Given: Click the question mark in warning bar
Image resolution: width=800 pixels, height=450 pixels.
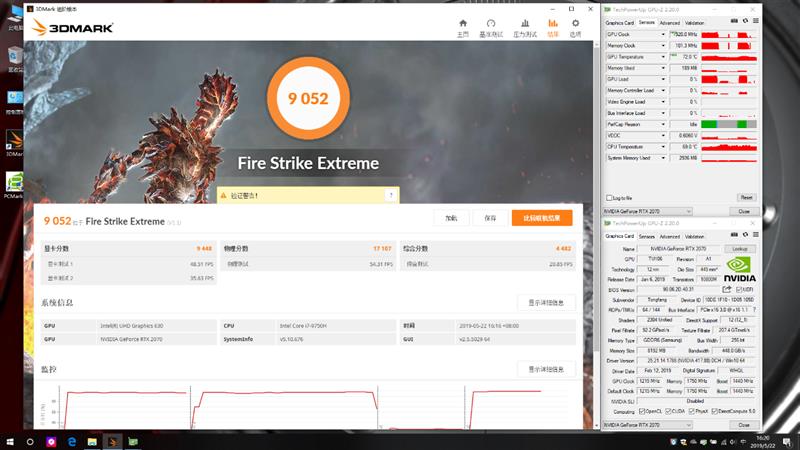Looking at the screenshot, I should (391, 195).
